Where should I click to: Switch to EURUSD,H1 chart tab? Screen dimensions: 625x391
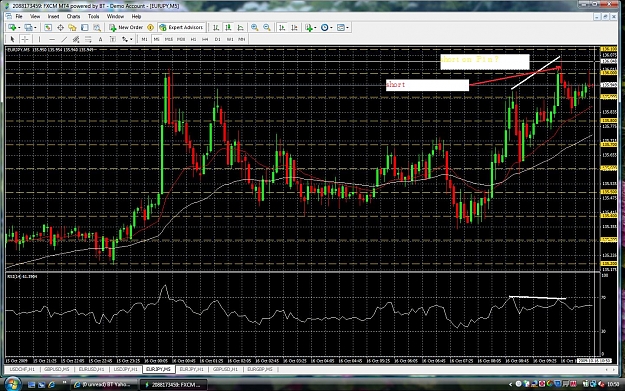pyautogui.click(x=91, y=369)
